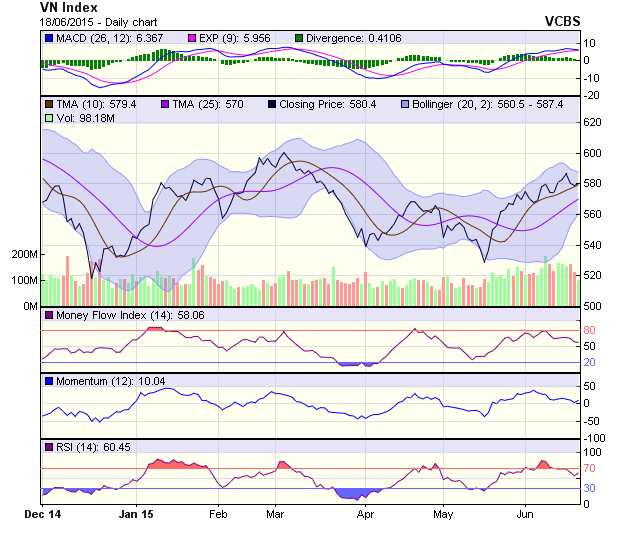
Task: Click the 100M volume axis label
Action: point(25,280)
